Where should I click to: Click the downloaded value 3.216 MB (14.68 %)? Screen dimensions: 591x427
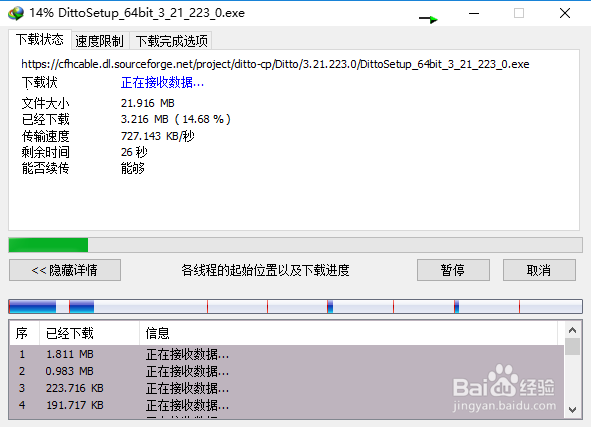176,119
